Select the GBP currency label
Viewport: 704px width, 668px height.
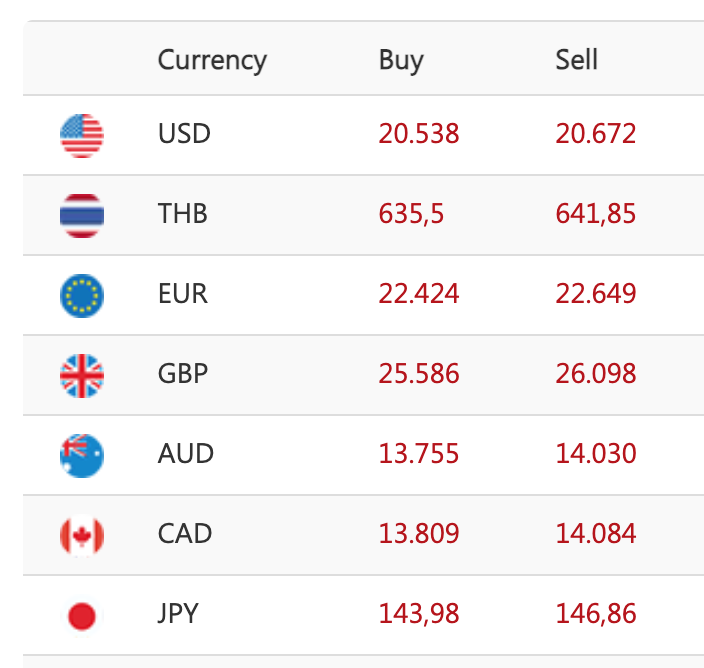coord(183,374)
